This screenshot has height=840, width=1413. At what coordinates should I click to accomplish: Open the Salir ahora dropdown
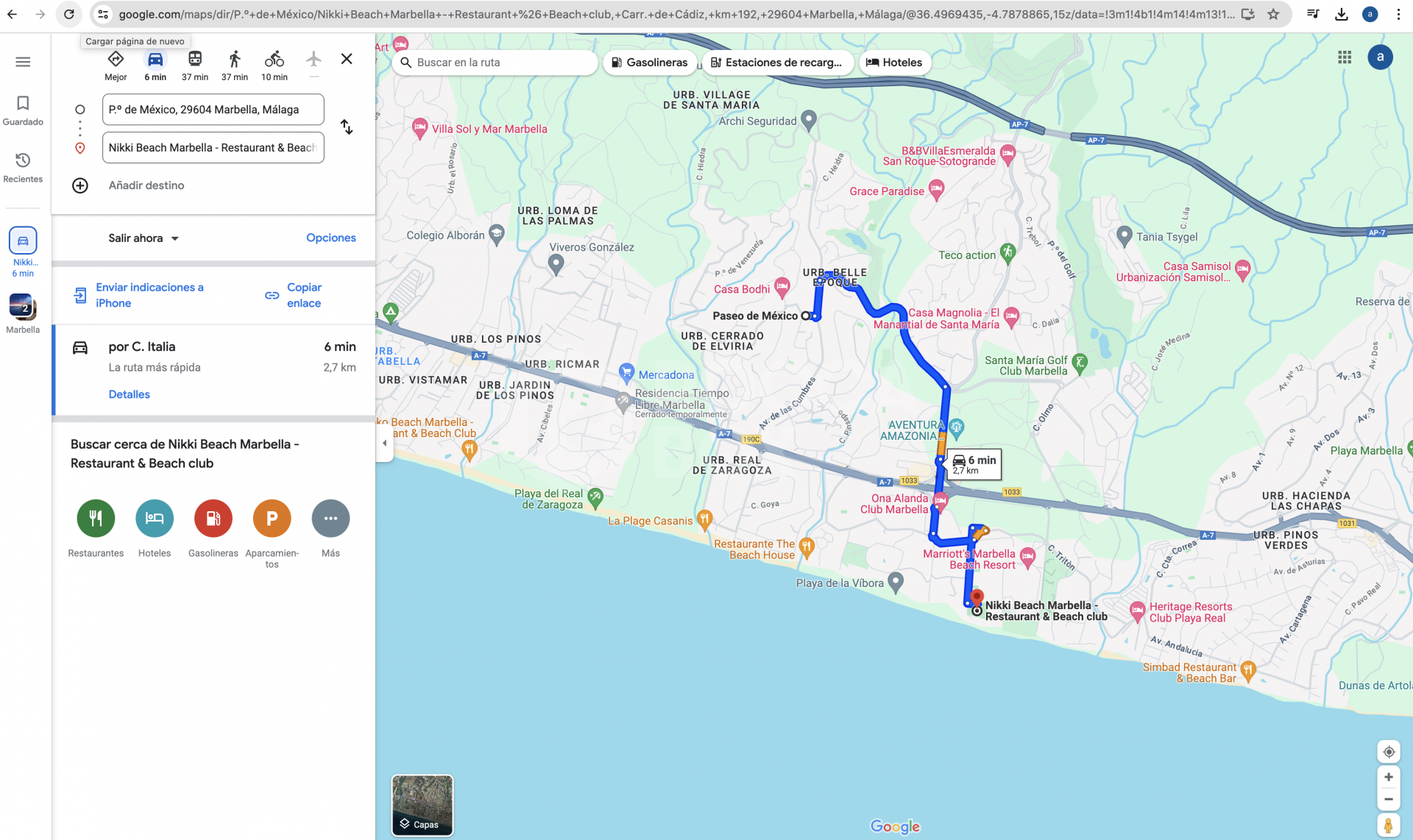[x=144, y=238]
